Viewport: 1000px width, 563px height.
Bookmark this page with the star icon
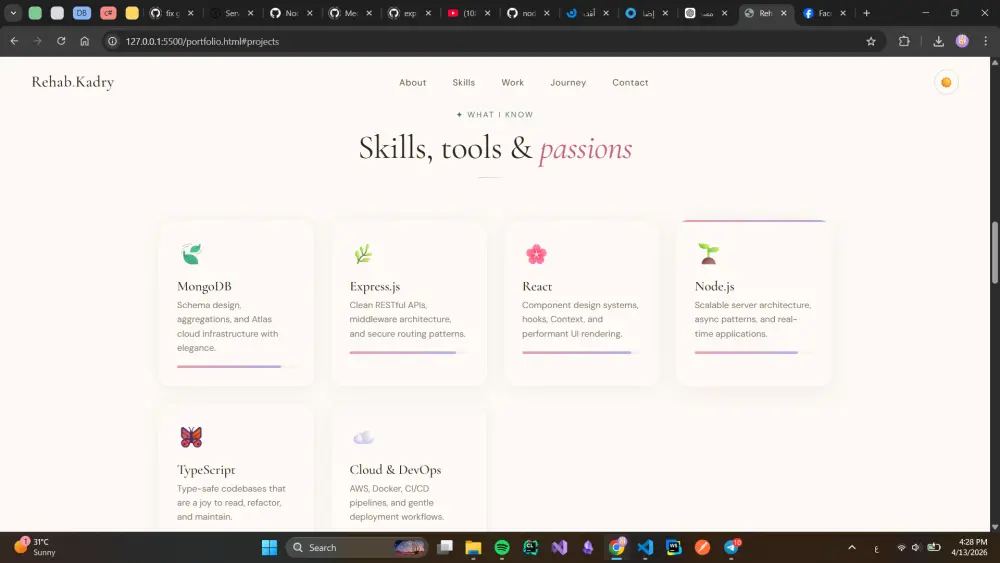coord(871,41)
